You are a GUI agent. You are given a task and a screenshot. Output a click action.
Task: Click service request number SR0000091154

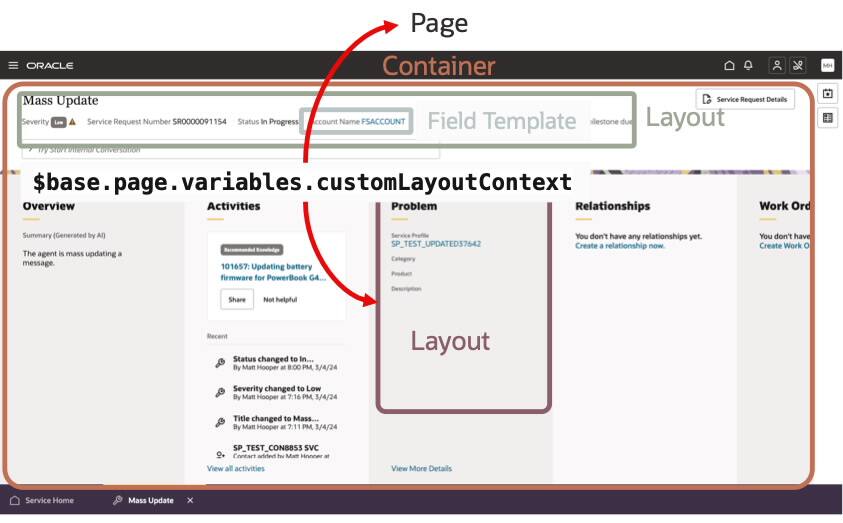coord(199,121)
